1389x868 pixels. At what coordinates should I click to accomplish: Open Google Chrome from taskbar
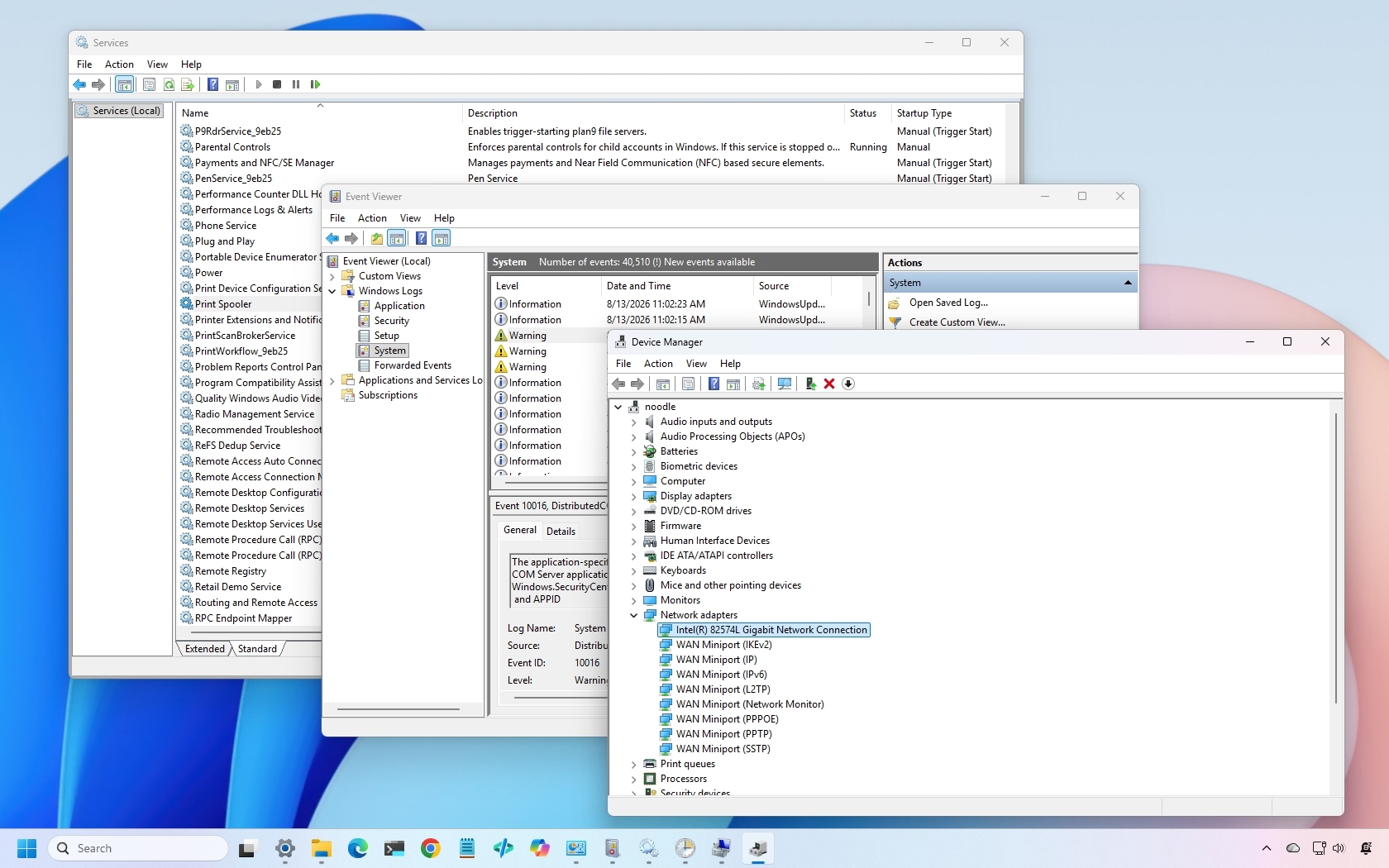[x=431, y=848]
